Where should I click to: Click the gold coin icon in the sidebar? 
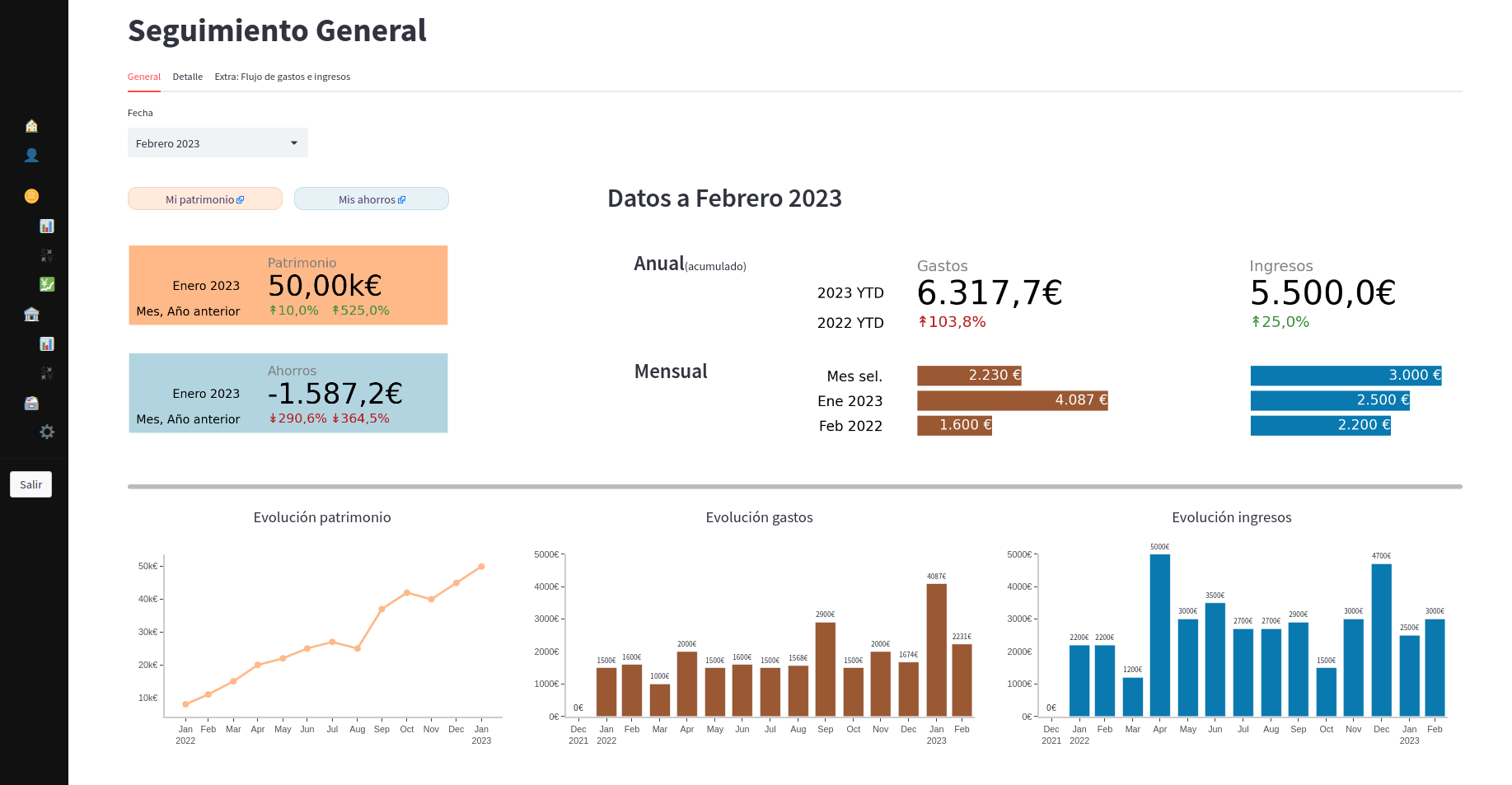coord(31,195)
